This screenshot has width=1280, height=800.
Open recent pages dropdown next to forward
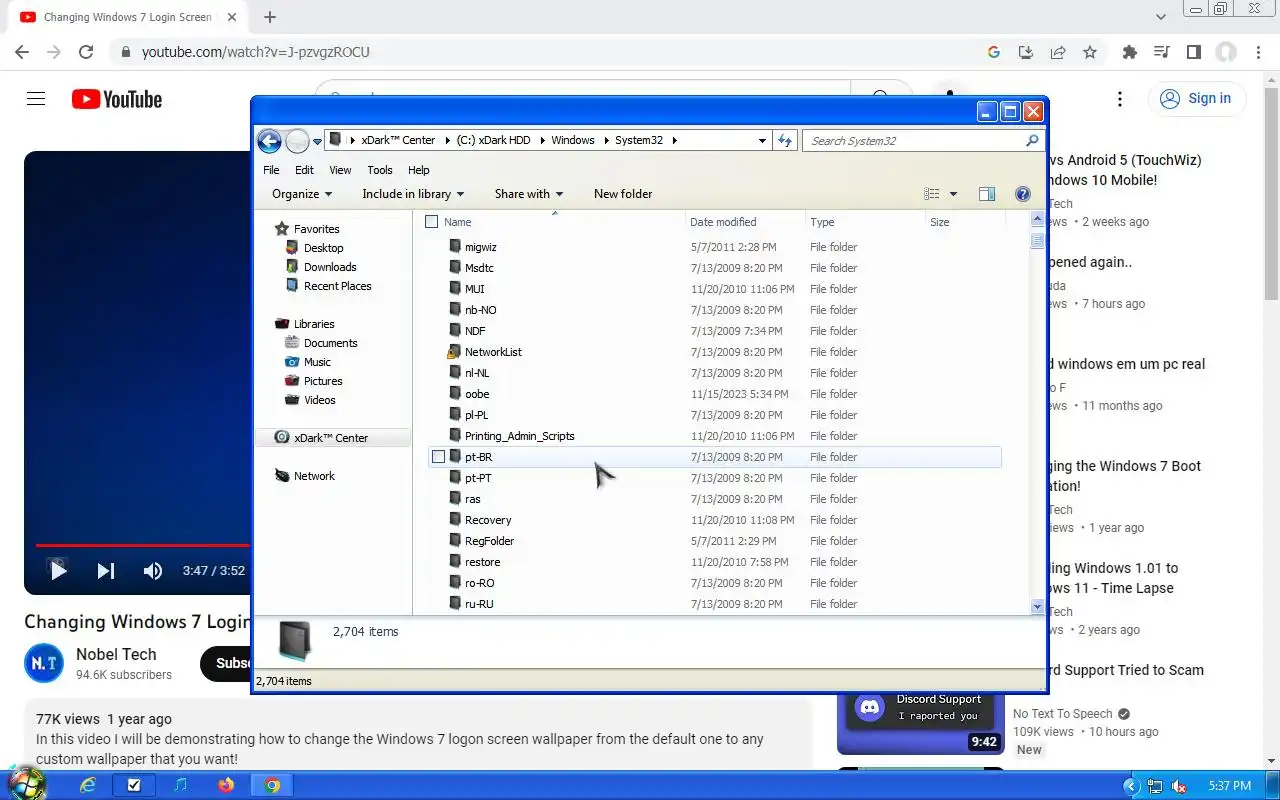317,141
